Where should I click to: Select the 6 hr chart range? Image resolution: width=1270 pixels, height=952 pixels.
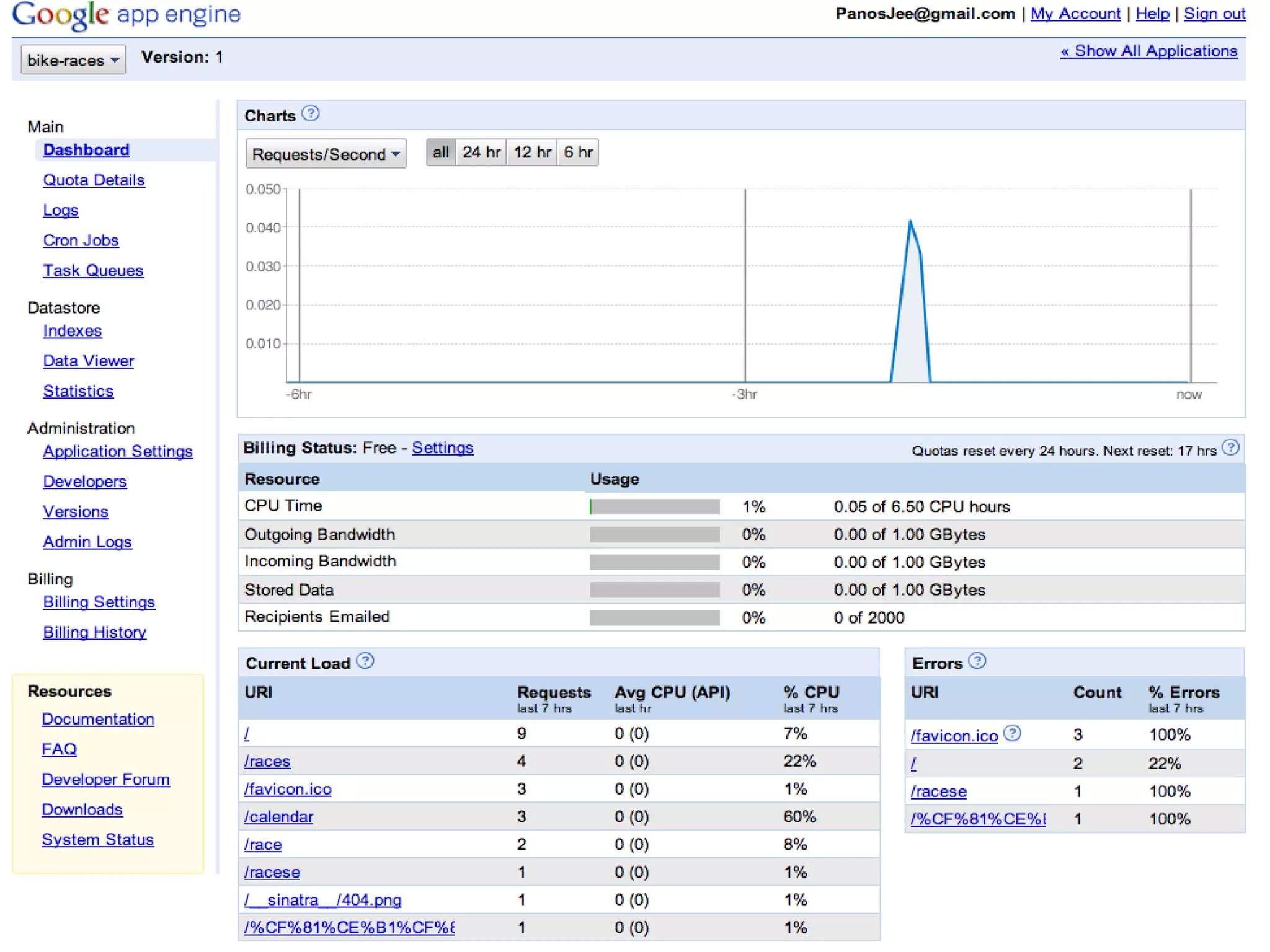click(578, 152)
